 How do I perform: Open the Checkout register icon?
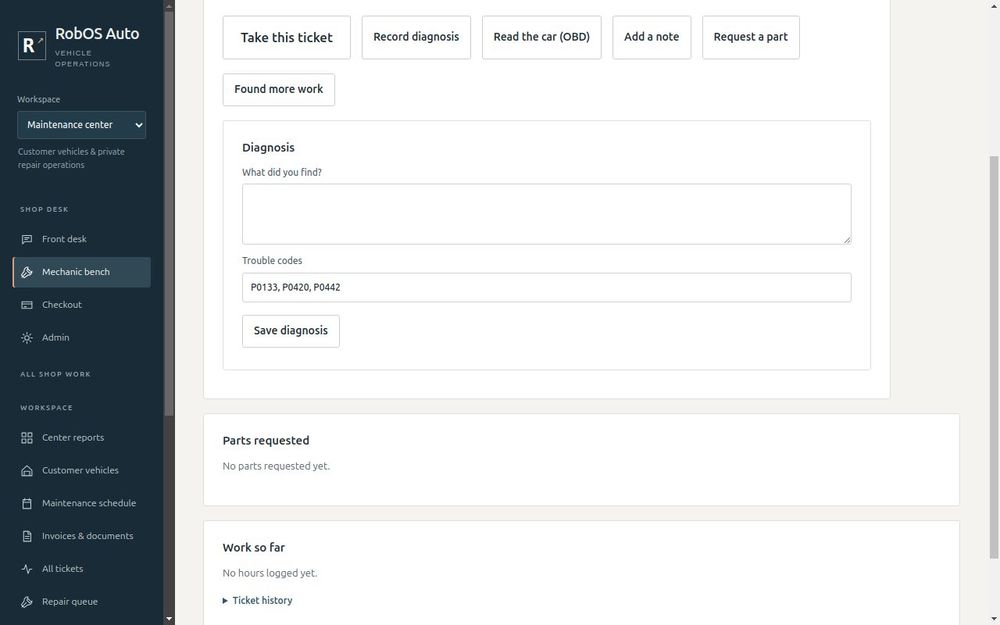click(27, 305)
